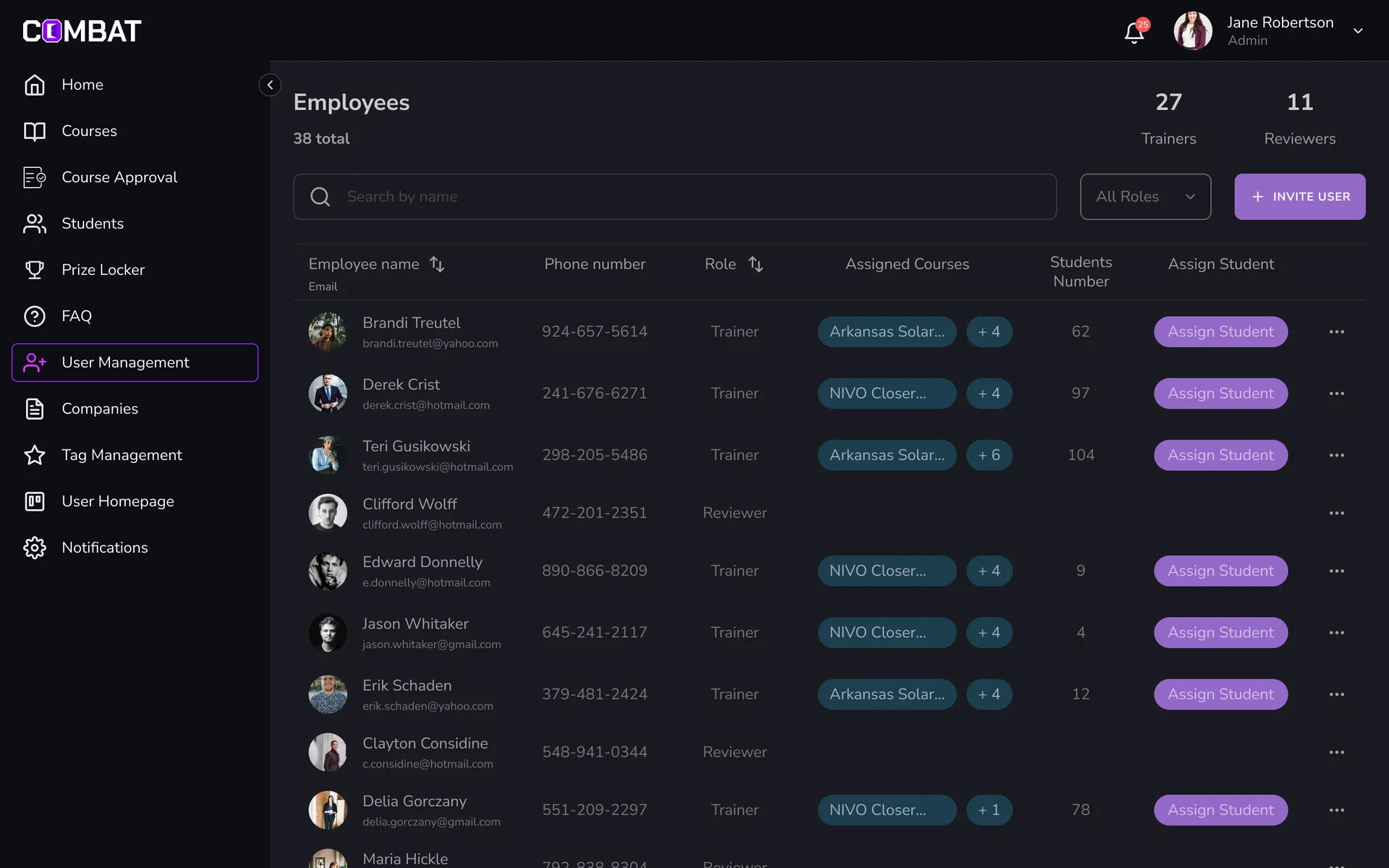Click the Search by name field
This screenshot has height=868, width=1389.
(674, 197)
